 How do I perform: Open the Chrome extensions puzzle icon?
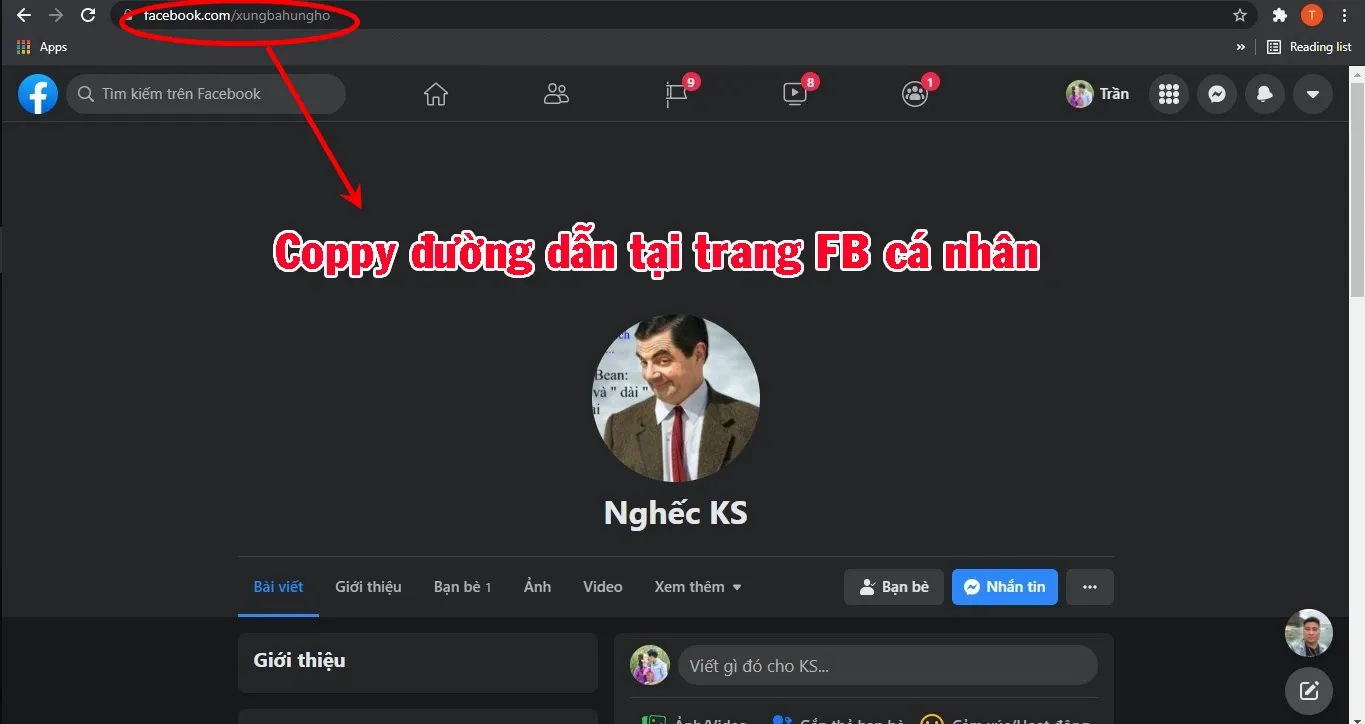(x=1279, y=15)
